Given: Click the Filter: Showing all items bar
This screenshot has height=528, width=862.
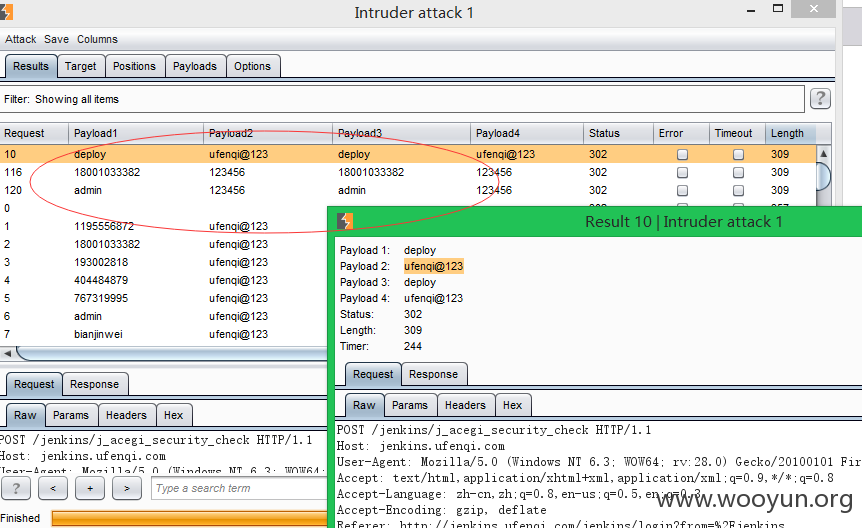Looking at the screenshot, I should [x=402, y=99].
